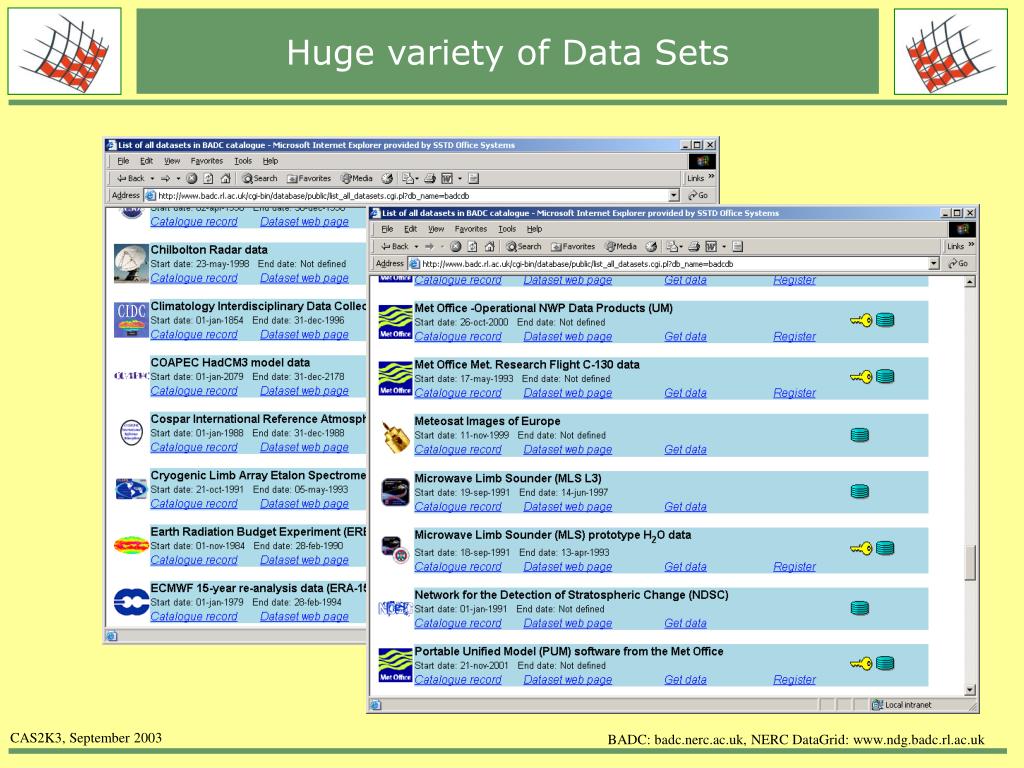Click Print icon in front browser toolbar
The width and height of the screenshot is (1024, 768).
coord(694,246)
